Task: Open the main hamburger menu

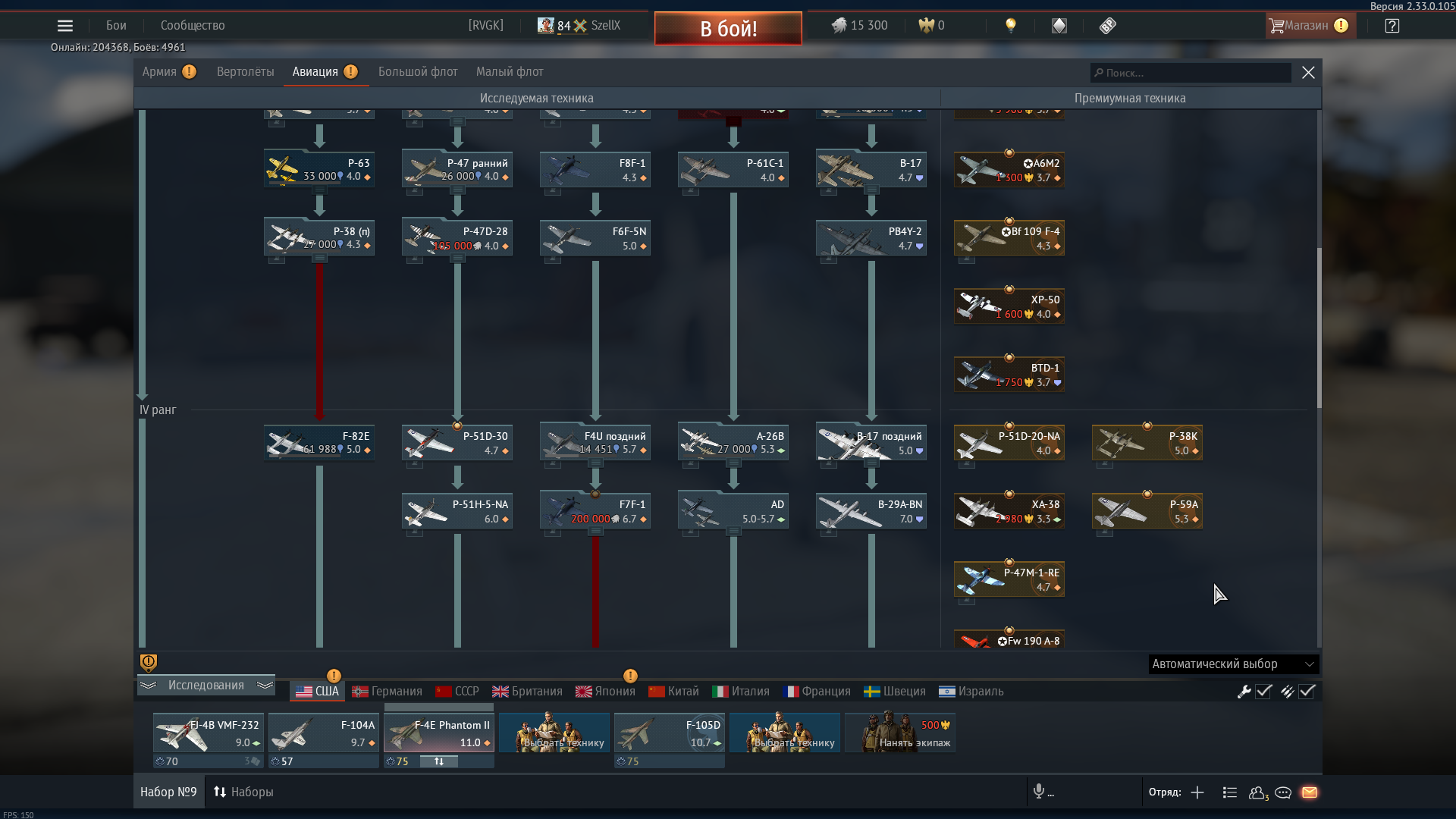Action: (65, 26)
